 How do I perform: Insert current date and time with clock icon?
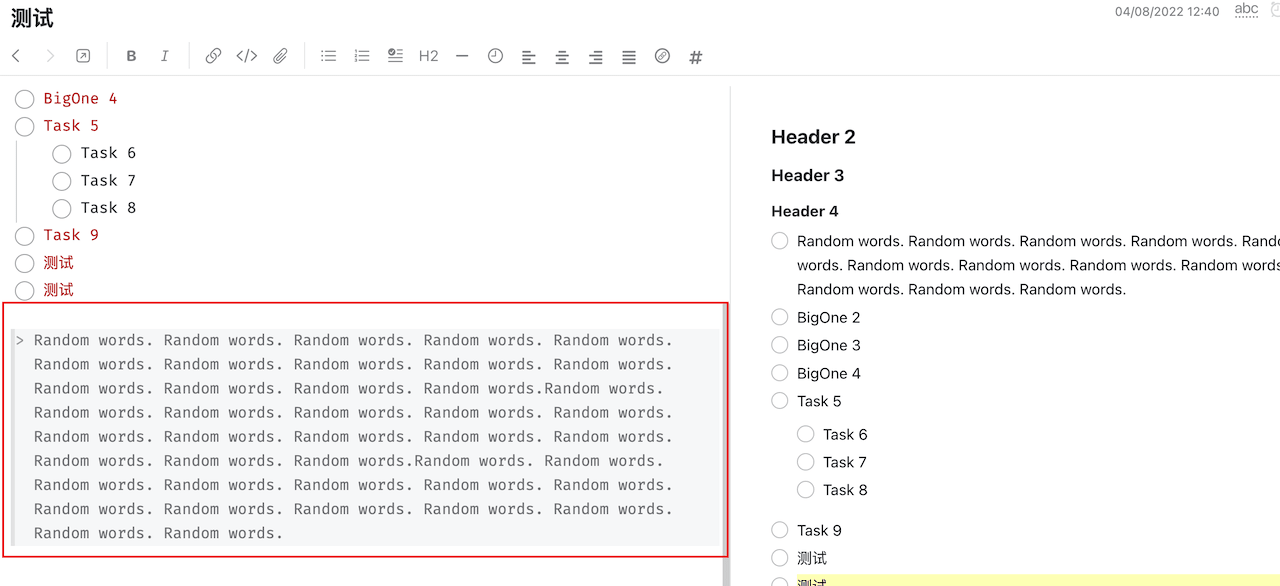click(495, 56)
